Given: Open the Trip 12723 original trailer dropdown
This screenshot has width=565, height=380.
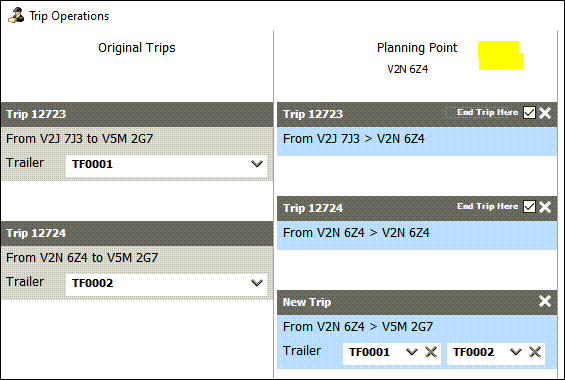Looking at the screenshot, I should pos(257,164).
